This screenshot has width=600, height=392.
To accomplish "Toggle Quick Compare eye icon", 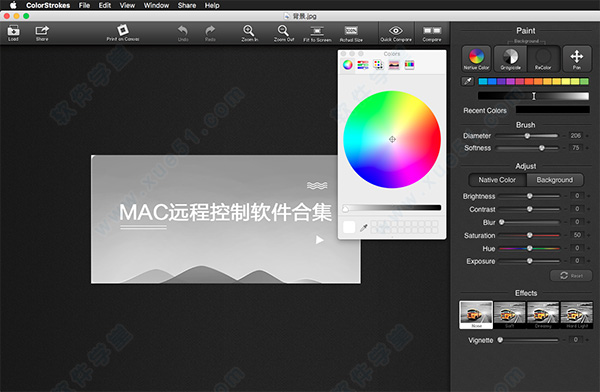I will (396, 33).
